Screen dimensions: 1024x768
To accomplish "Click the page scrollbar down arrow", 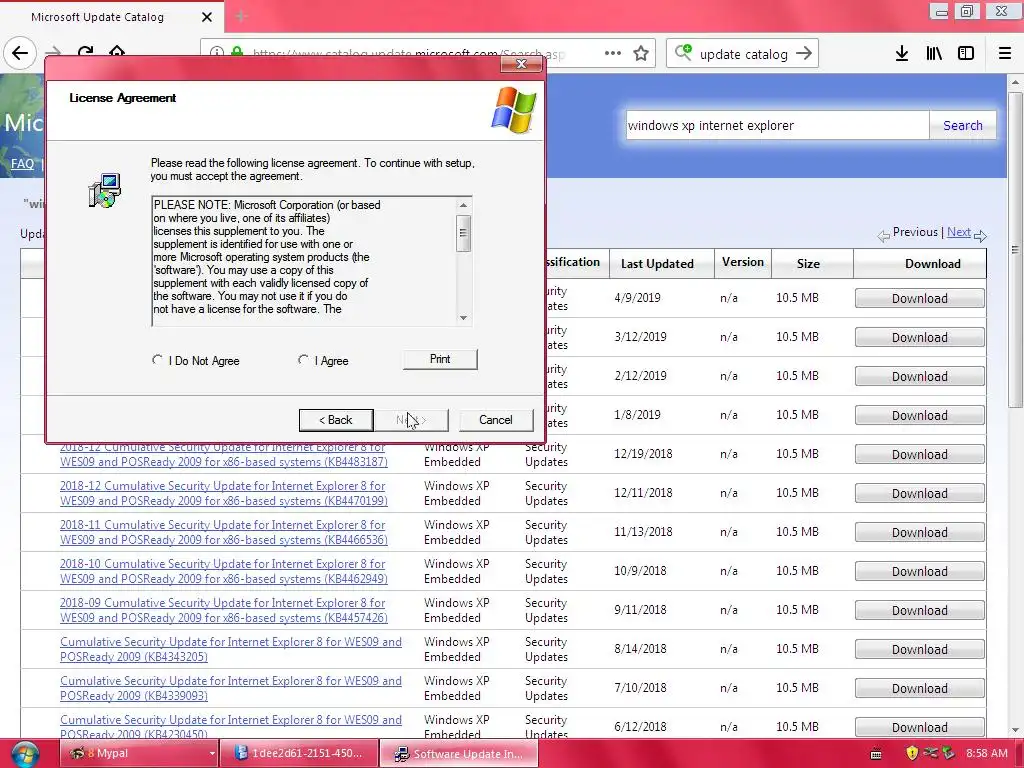I will (x=1014, y=730).
